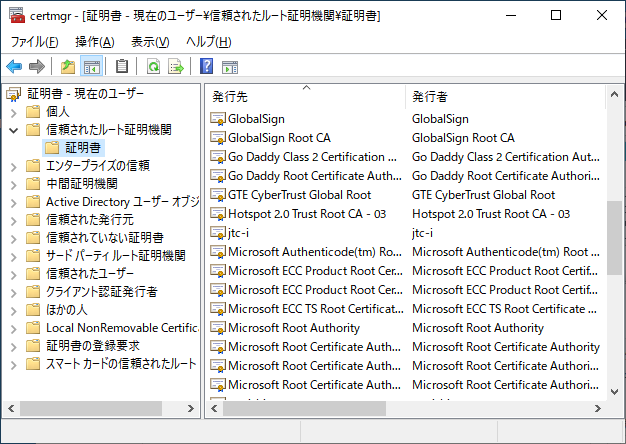Expand the 信頼されていない証明書 node
Image resolution: width=626 pixels, height=444 pixels.
(14, 238)
